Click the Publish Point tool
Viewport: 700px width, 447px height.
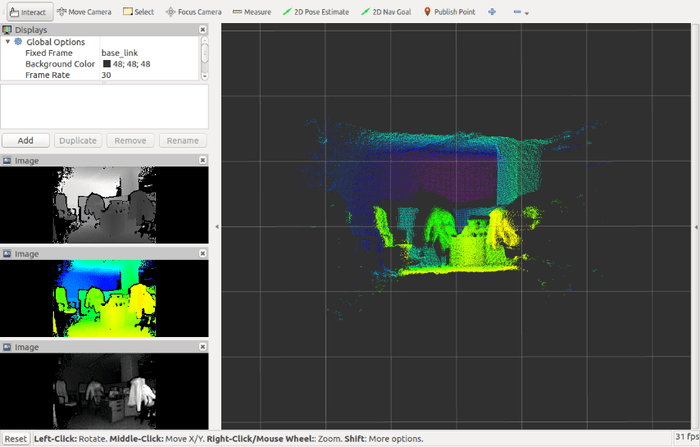click(x=450, y=12)
